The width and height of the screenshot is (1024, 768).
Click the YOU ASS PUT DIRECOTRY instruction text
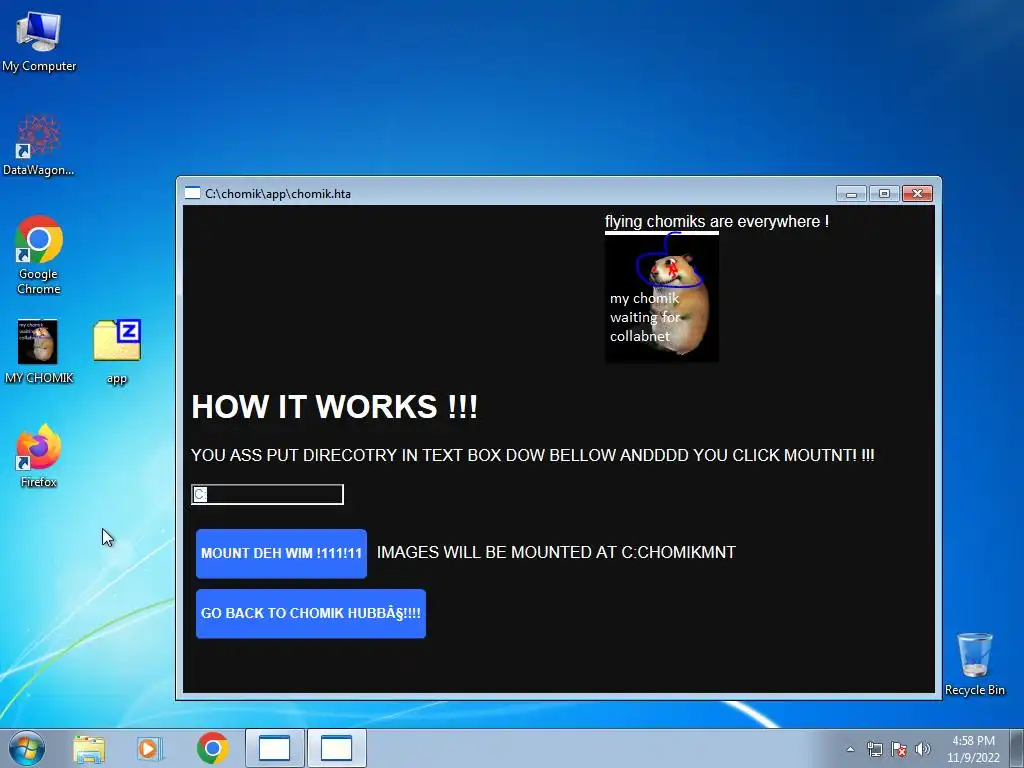pos(532,455)
